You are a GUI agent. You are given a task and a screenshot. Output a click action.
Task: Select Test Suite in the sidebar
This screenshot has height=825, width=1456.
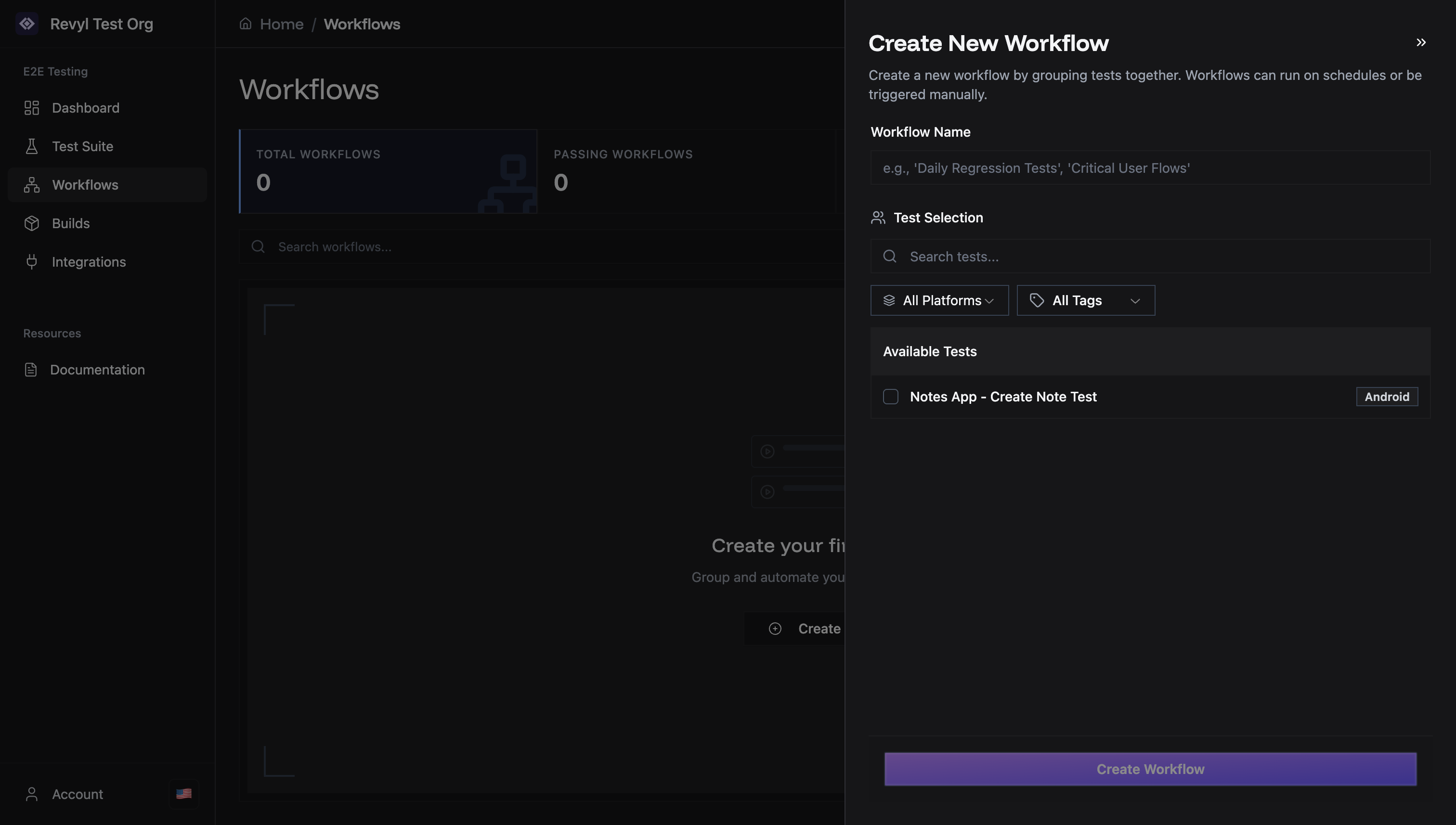[x=83, y=146]
